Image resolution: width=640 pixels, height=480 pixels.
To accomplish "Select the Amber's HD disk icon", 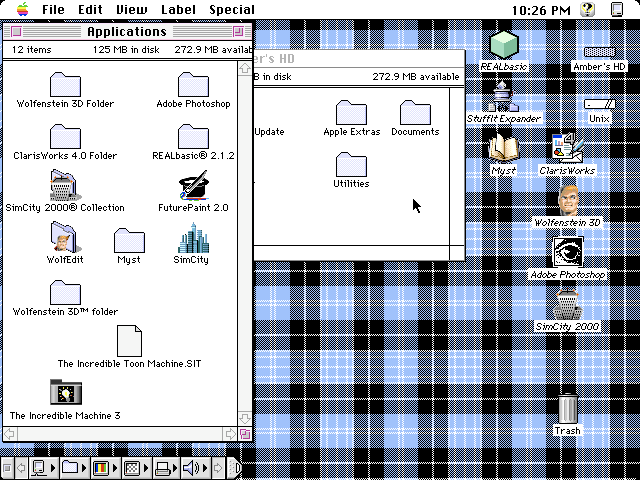I will pos(599,52).
